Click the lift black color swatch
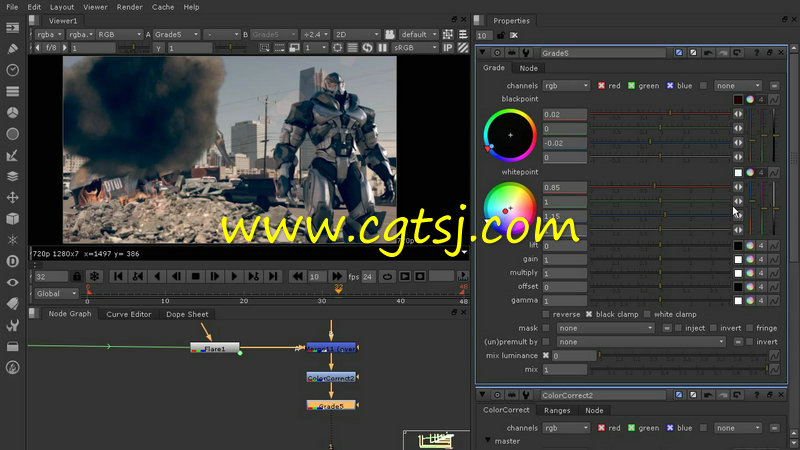 (x=738, y=245)
